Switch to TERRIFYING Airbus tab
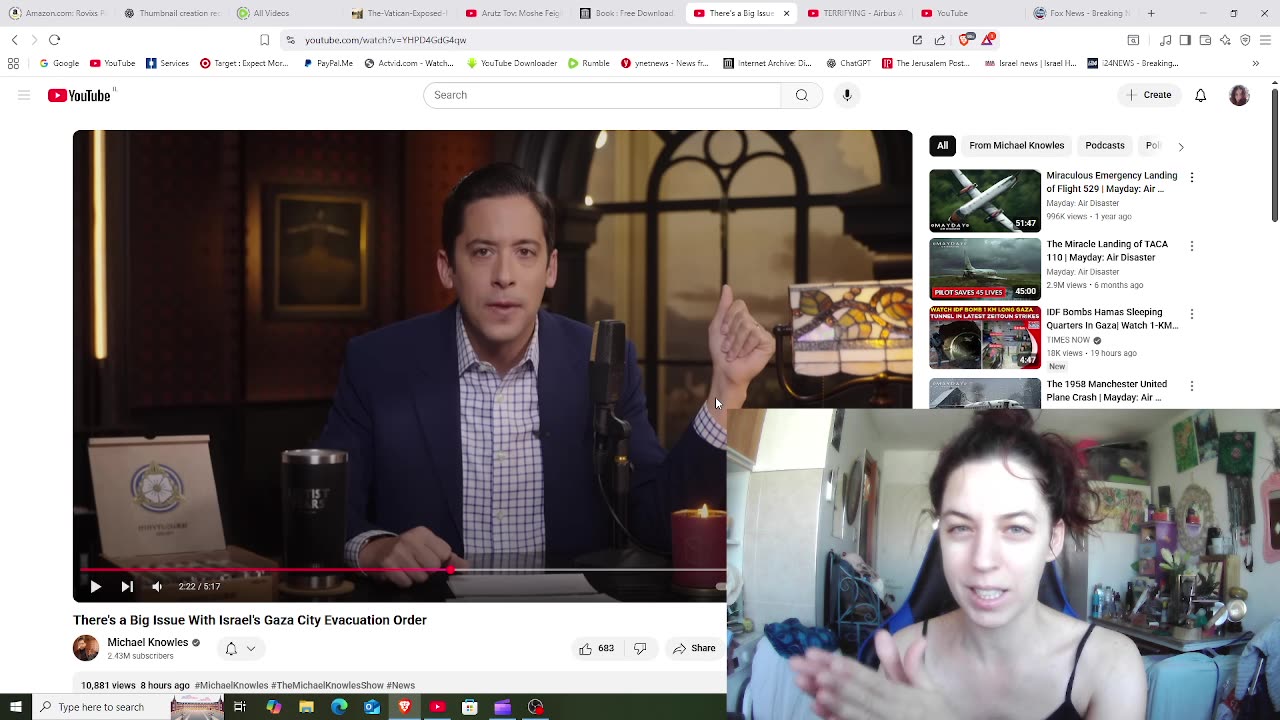1280x720 pixels. [x=856, y=13]
